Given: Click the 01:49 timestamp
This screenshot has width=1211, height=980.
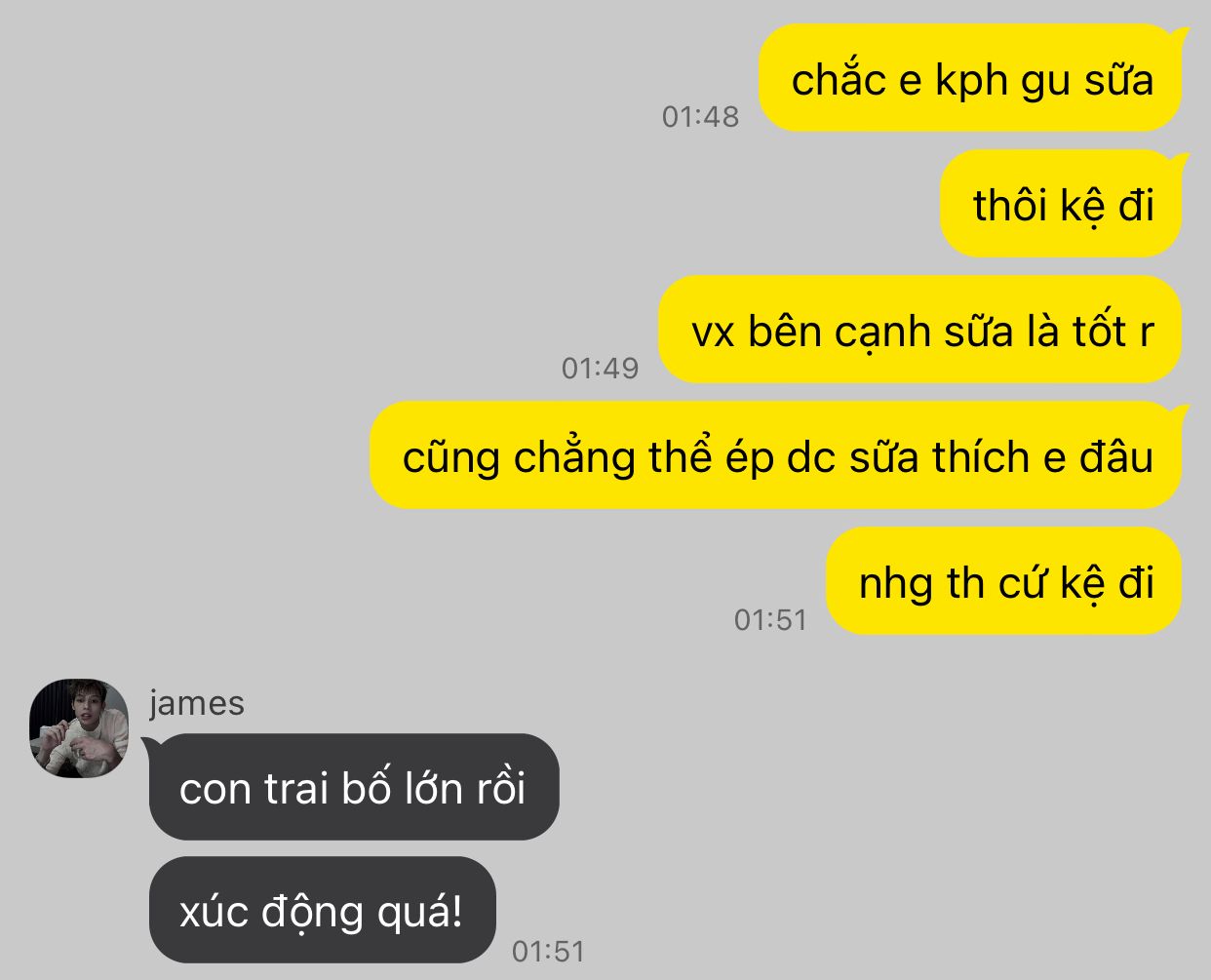Looking at the screenshot, I should 600,368.
